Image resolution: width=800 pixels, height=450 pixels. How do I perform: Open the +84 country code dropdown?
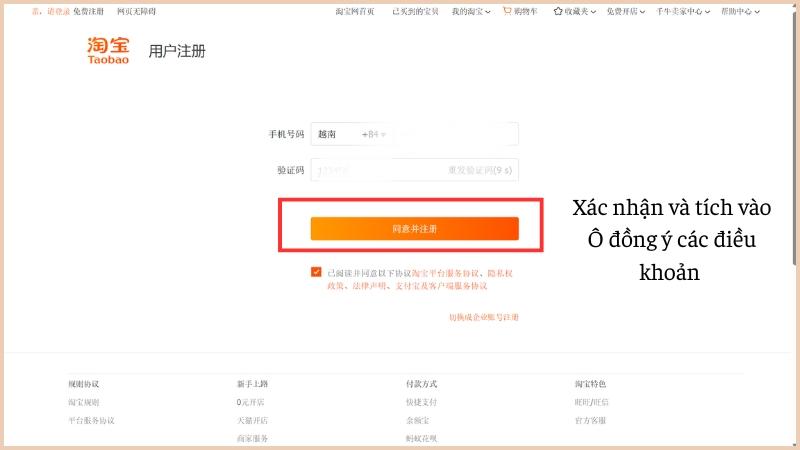tap(373, 134)
